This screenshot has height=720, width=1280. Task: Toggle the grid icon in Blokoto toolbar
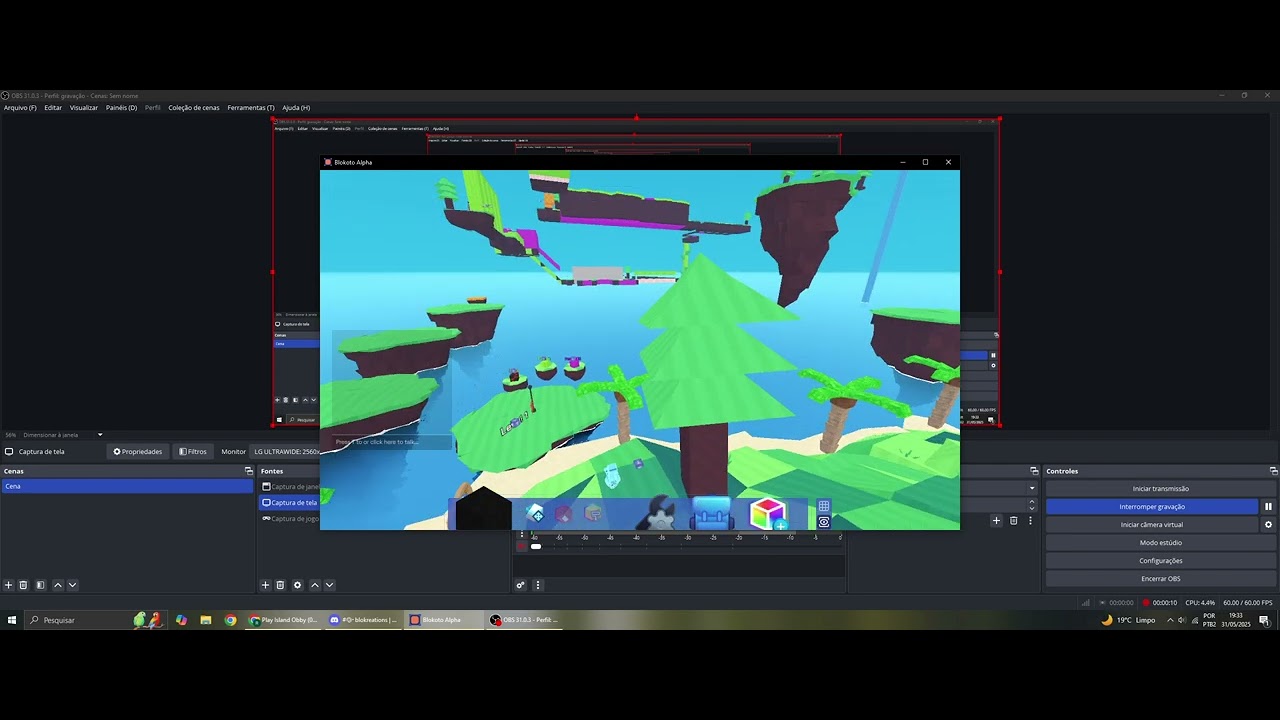coord(824,507)
